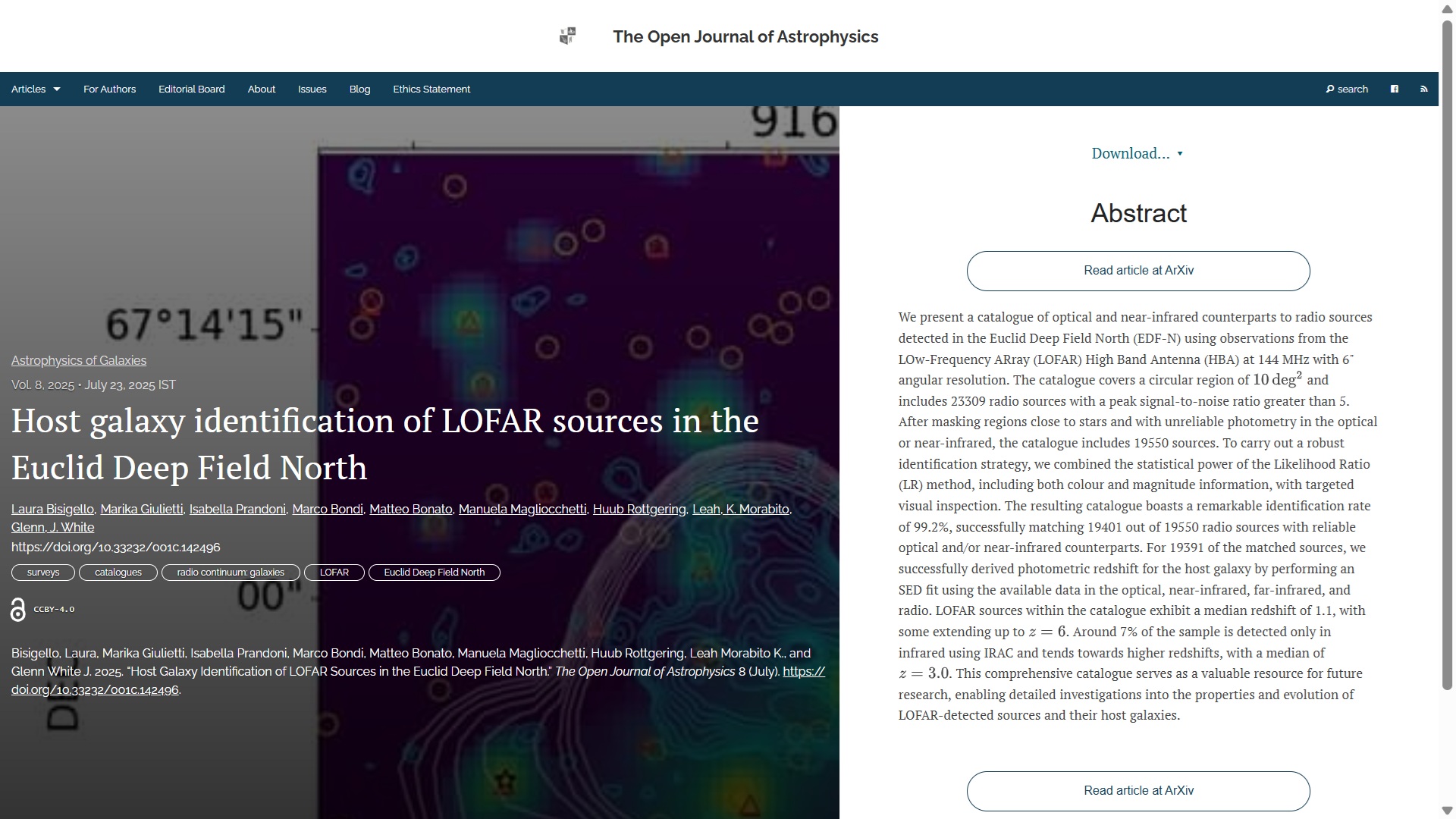
Task: Open author Laura Bisigello's link
Action: 52,510
